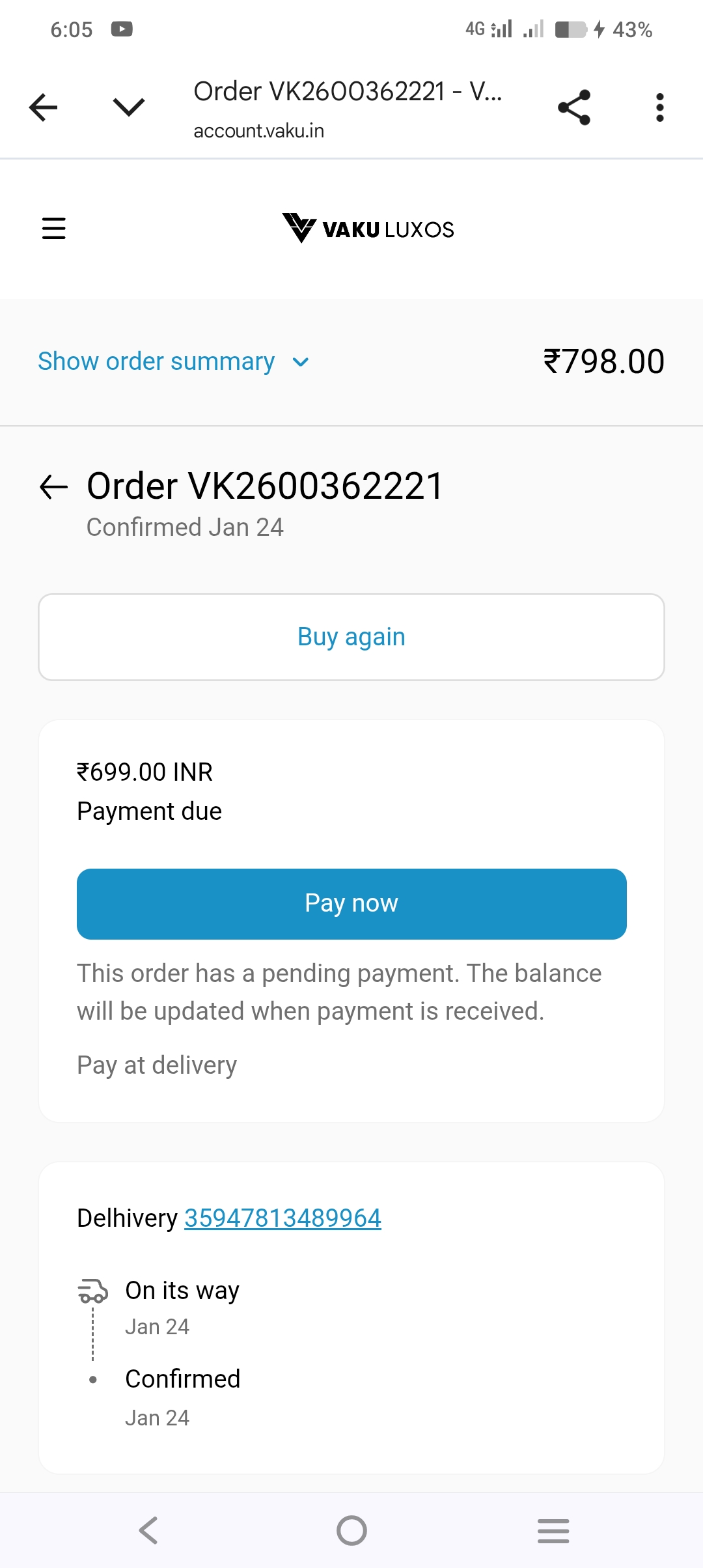Go back using arrow beside order number

[x=54, y=486]
